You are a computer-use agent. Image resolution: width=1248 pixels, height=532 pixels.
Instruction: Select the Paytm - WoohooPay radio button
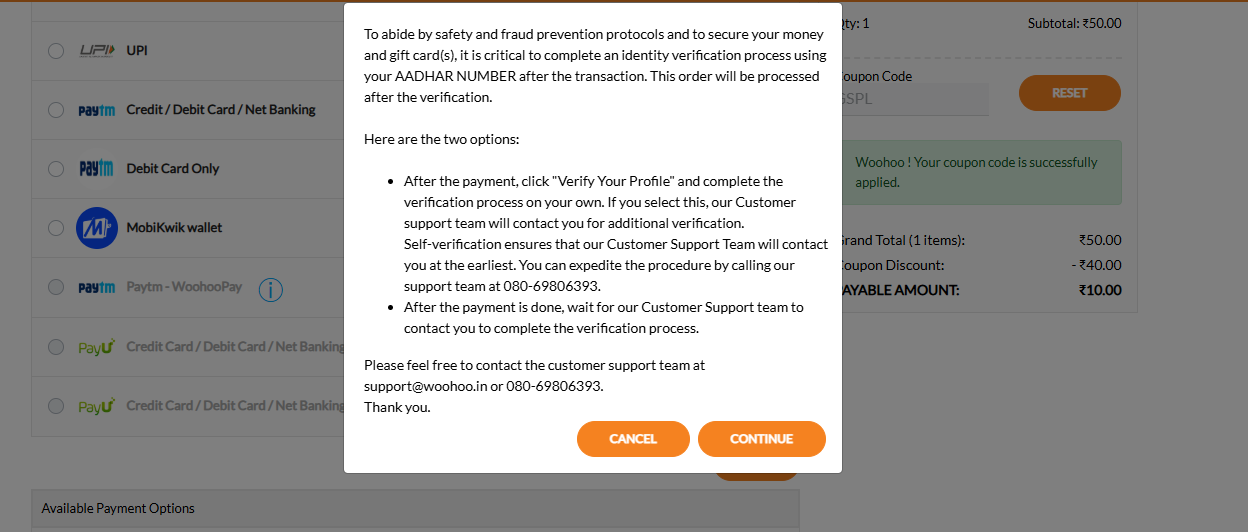tap(56, 288)
